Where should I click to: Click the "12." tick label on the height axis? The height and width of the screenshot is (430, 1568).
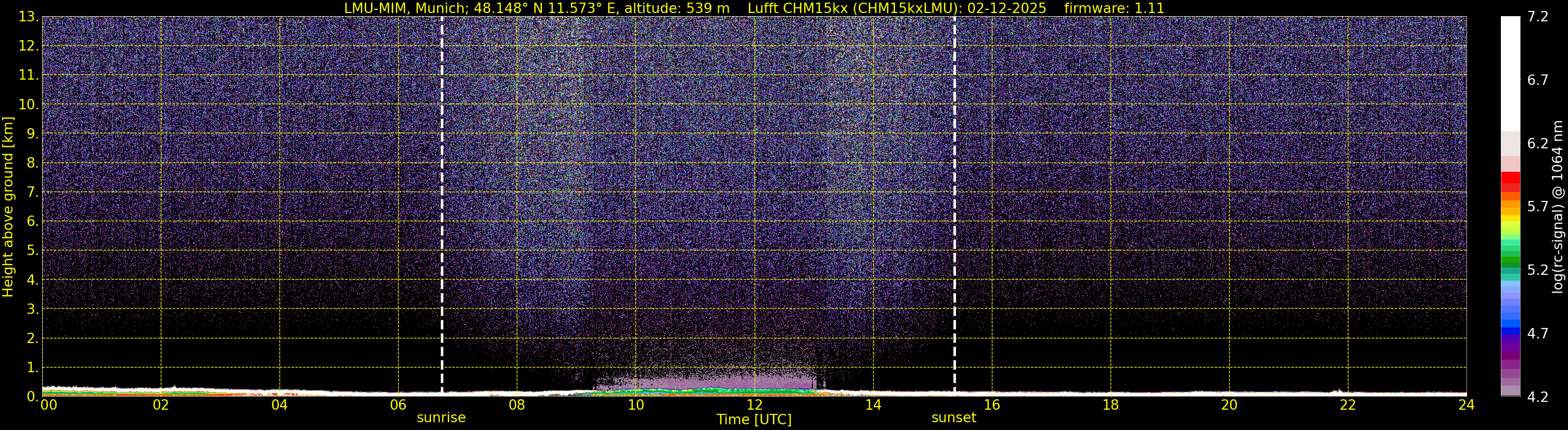coord(29,46)
